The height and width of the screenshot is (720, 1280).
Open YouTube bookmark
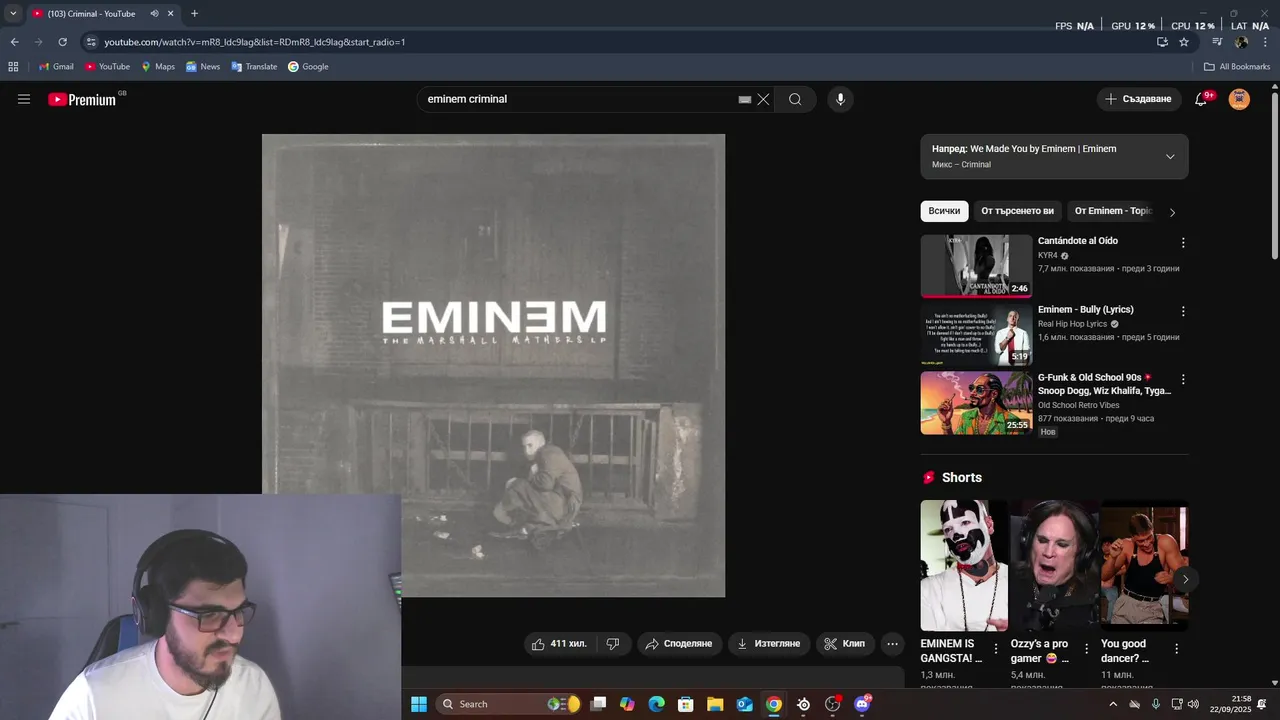[x=107, y=67]
